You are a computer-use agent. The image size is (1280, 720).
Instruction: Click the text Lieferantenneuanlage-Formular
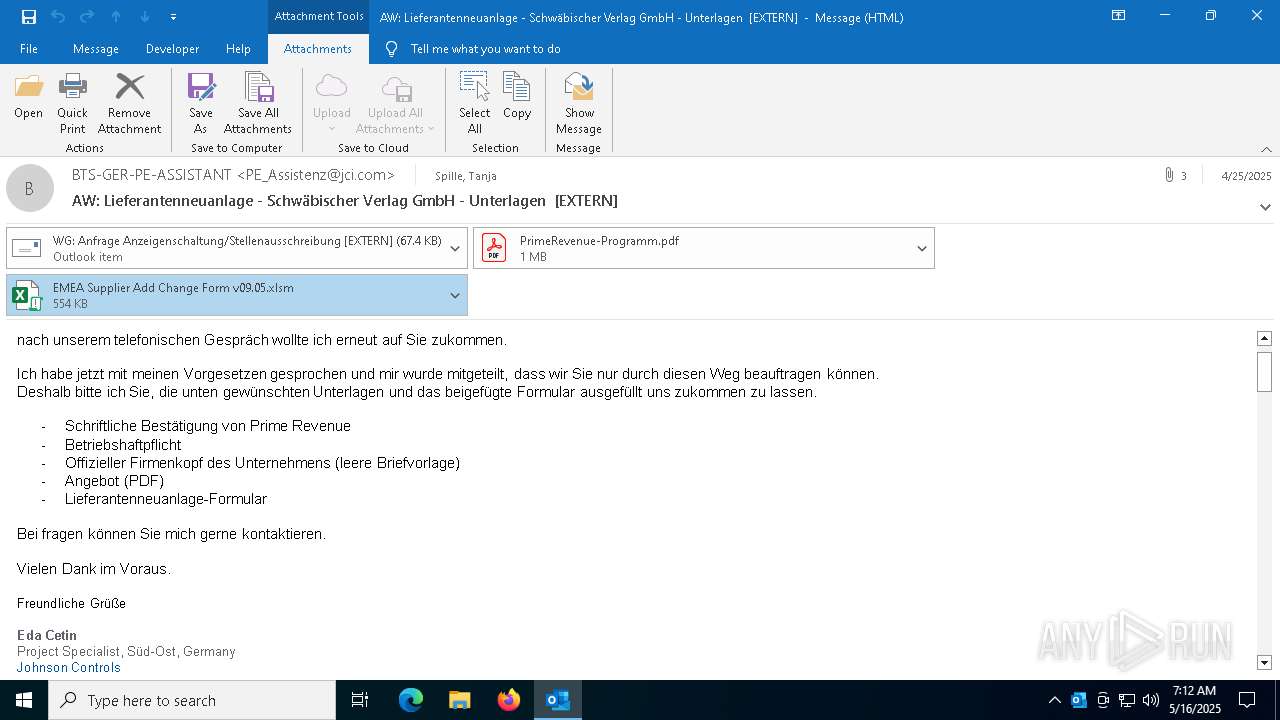point(166,499)
